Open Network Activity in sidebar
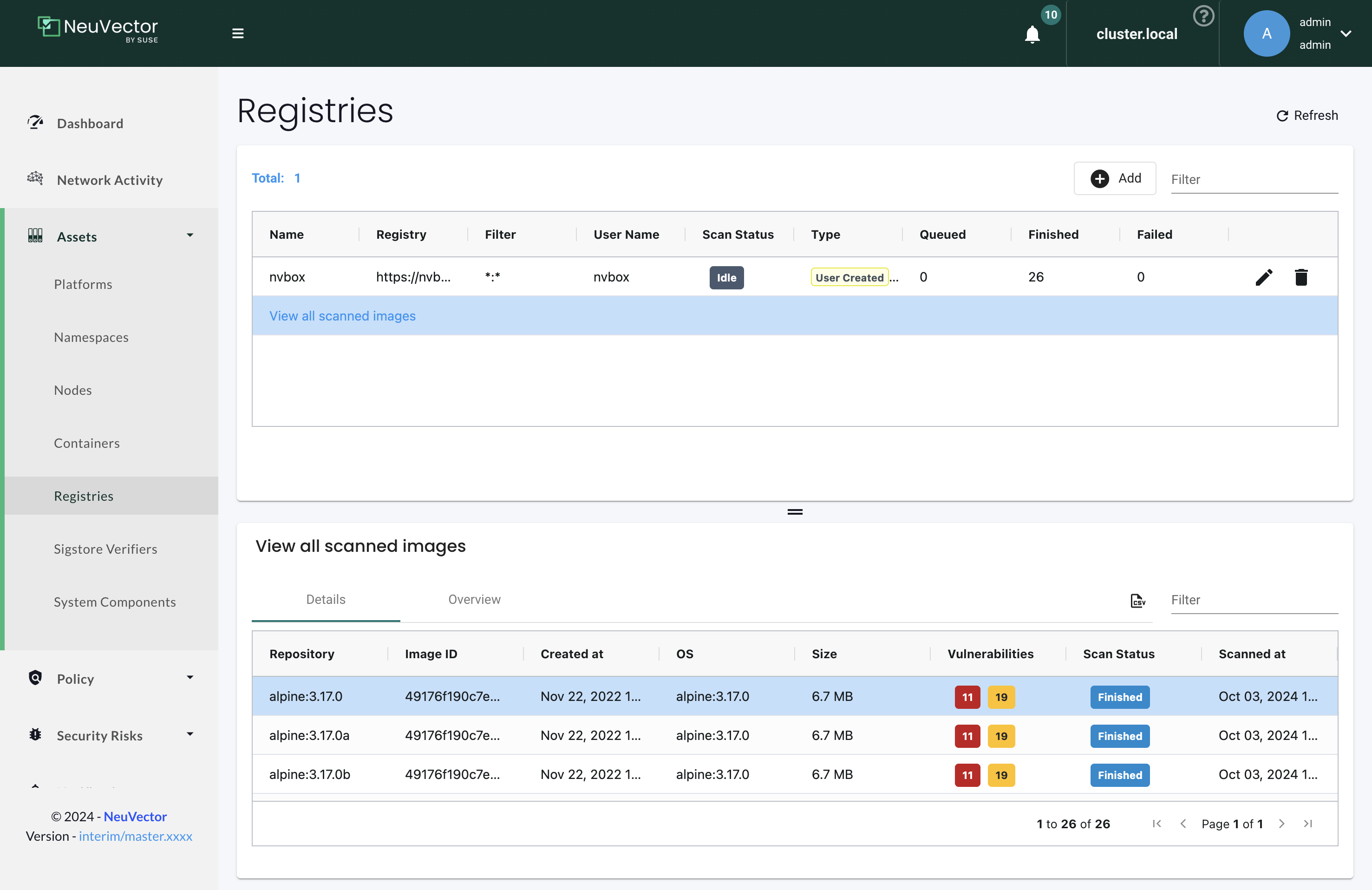Viewport: 1372px width, 890px height. (x=110, y=180)
